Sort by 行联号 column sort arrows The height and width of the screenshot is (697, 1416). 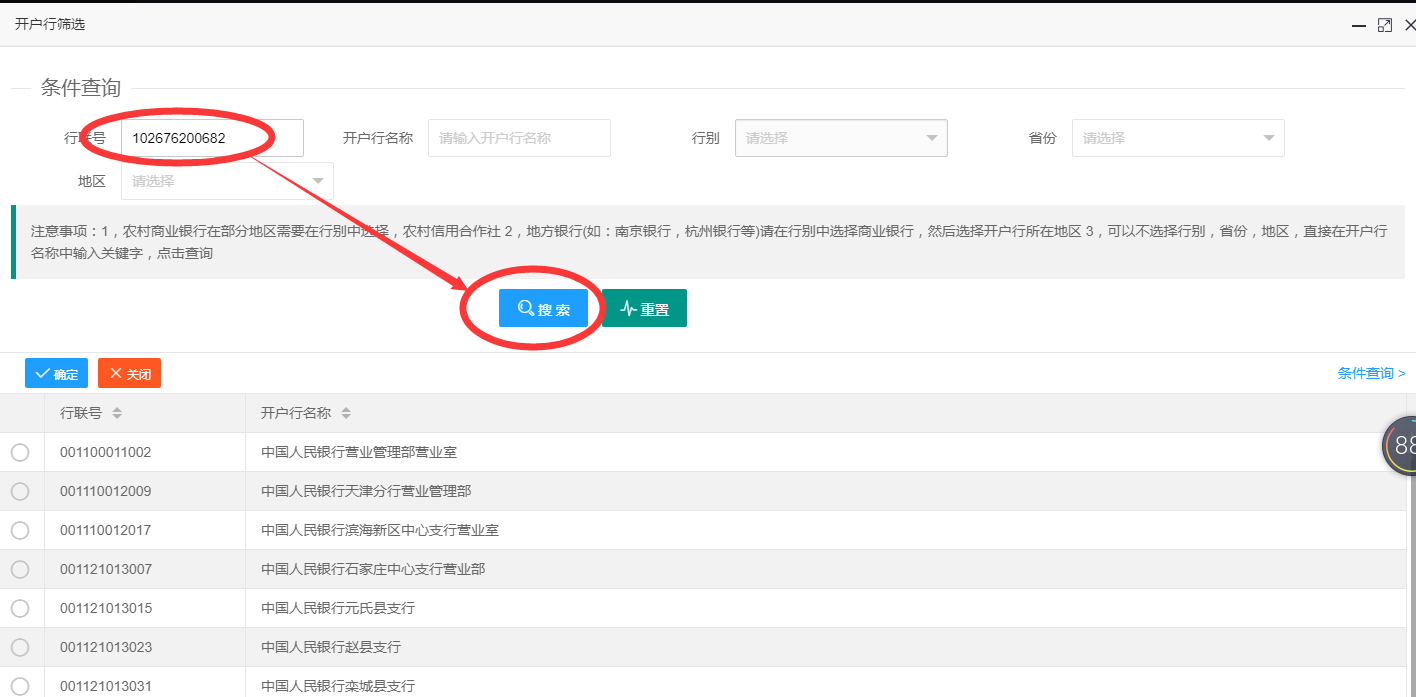point(117,413)
